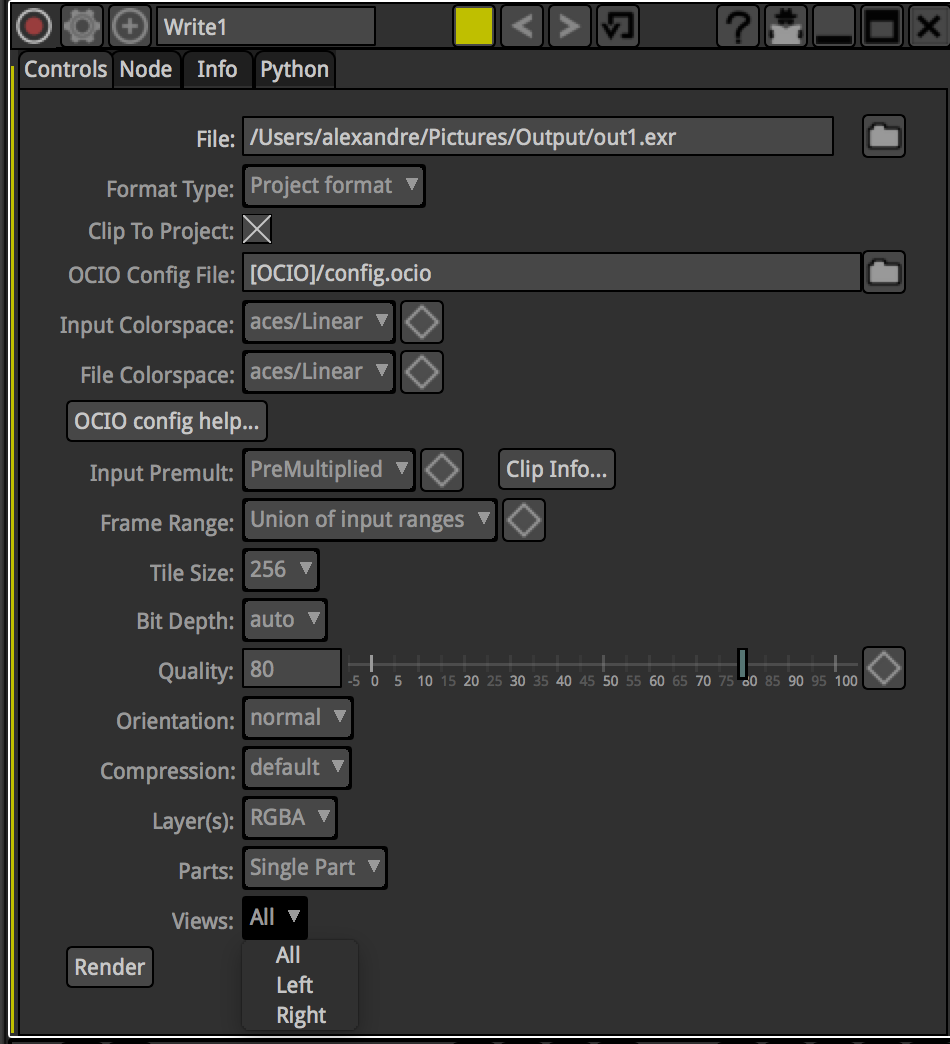950x1044 pixels.
Task: Open the question mark help icon
Action: [738, 27]
